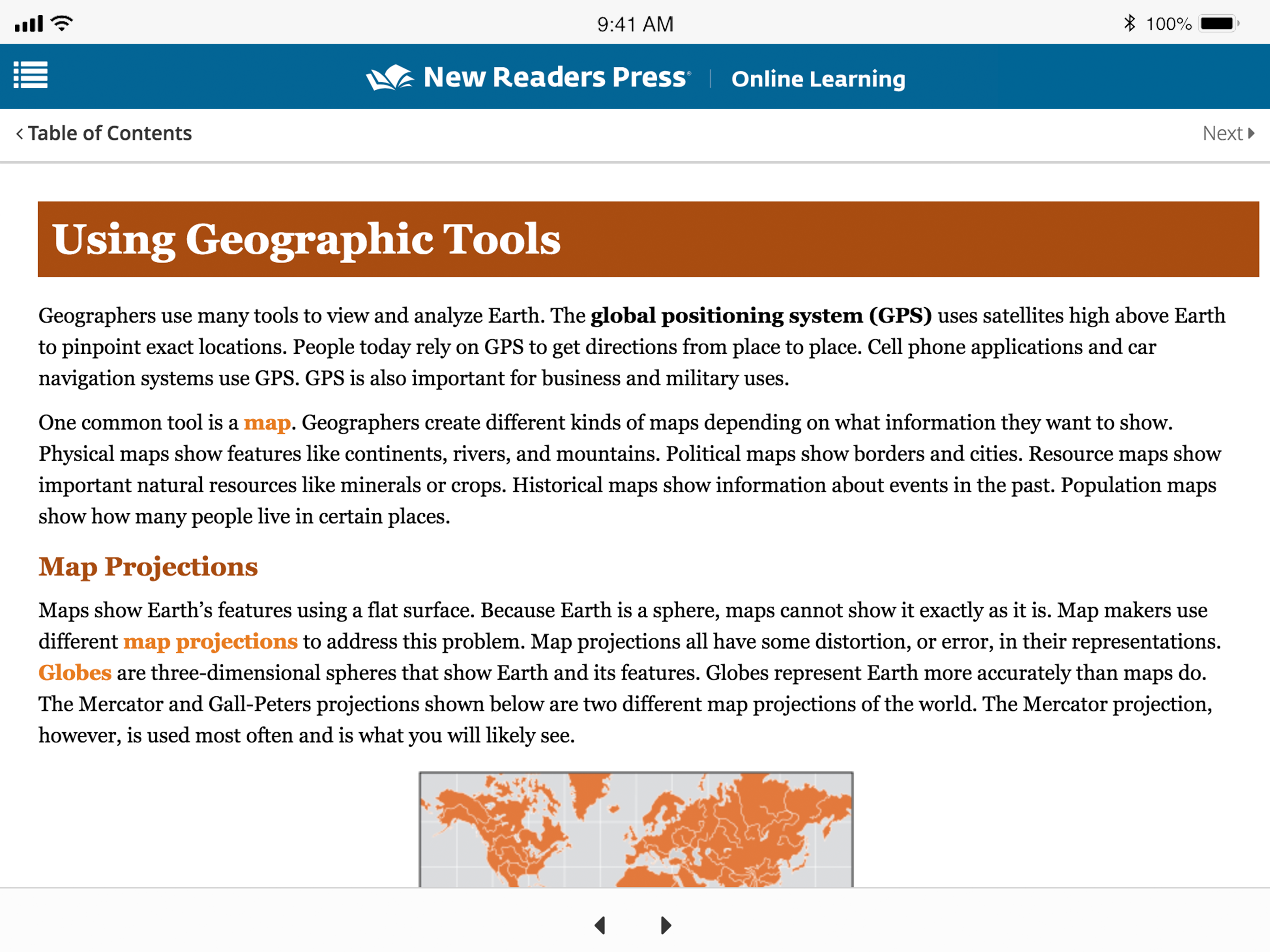Screen dimensions: 1270x952
Task: Tap the bottom previous page arrow
Action: (600, 925)
